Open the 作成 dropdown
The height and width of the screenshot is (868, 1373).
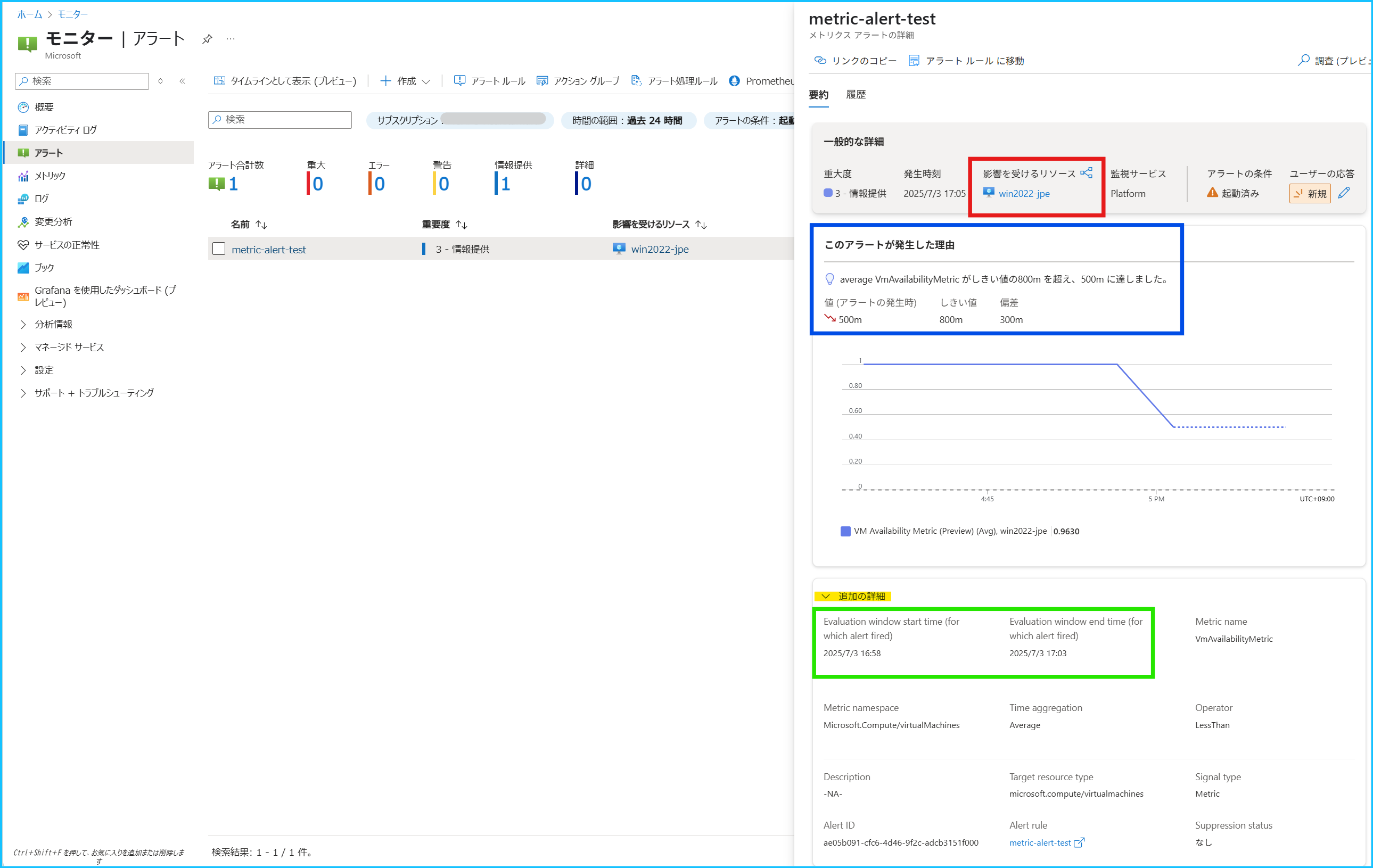[405, 81]
